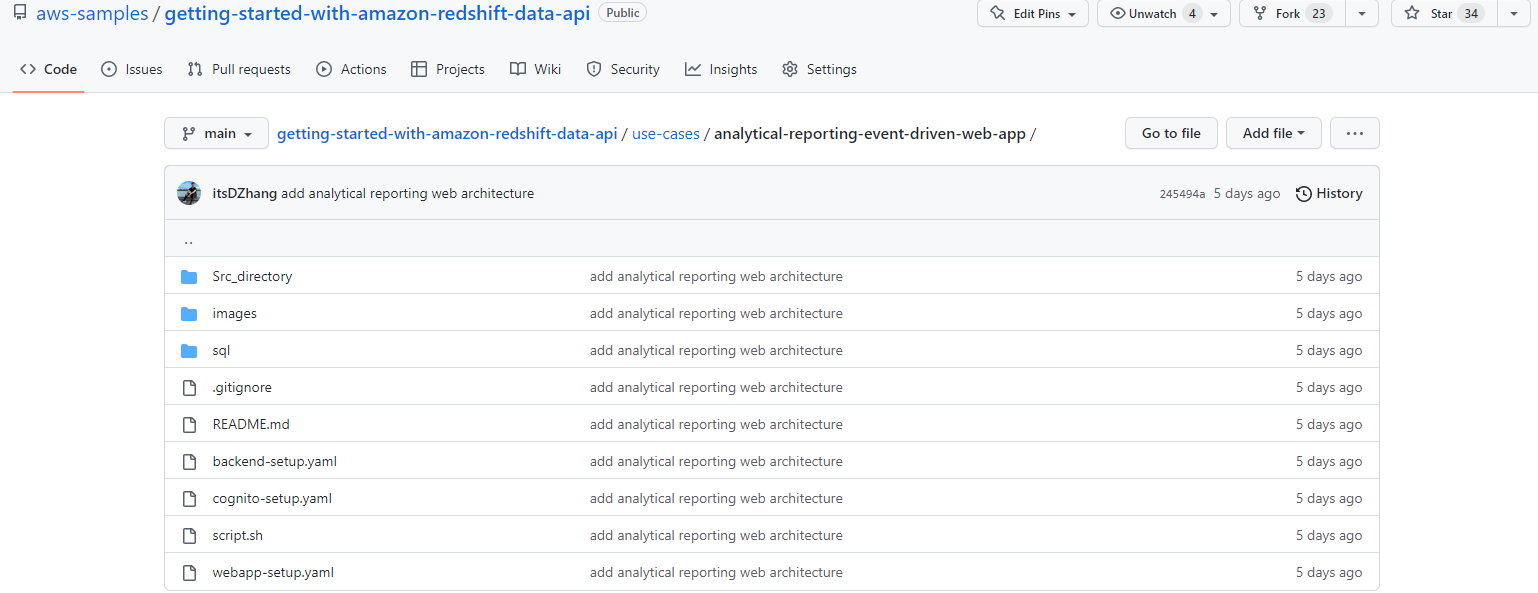This screenshot has height=593, width=1538.
Task: Click the Fork button
Action: 1292,13
